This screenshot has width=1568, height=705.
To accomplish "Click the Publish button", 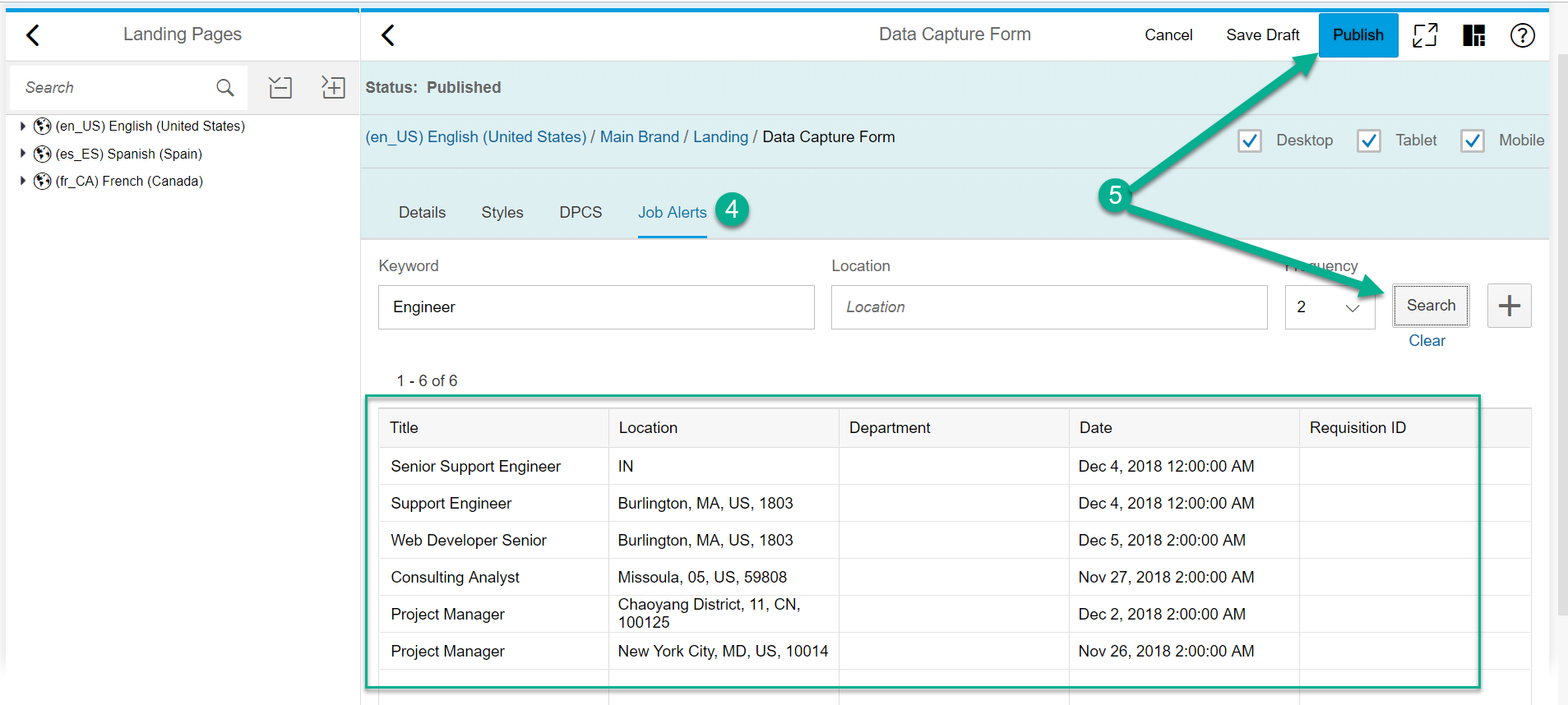I will coord(1358,35).
